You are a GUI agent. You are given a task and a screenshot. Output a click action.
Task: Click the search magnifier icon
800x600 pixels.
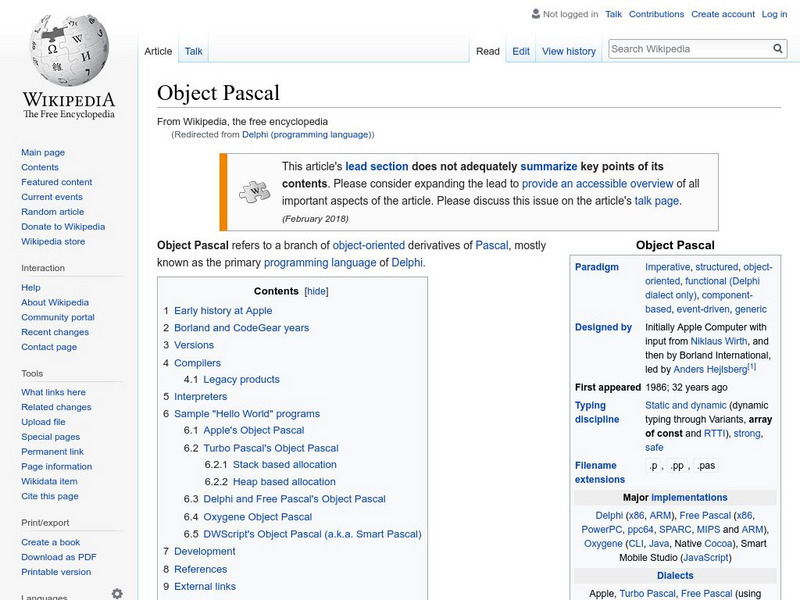pos(778,48)
